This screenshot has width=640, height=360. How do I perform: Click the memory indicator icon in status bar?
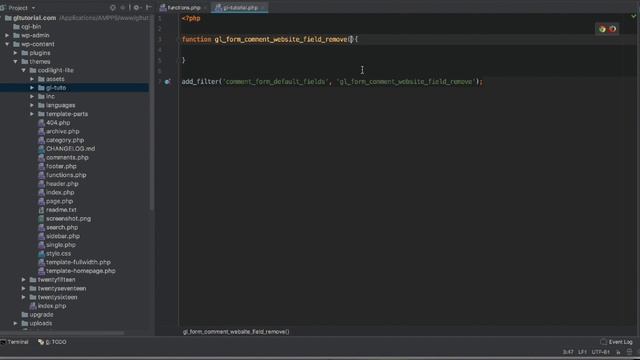pos(629,352)
